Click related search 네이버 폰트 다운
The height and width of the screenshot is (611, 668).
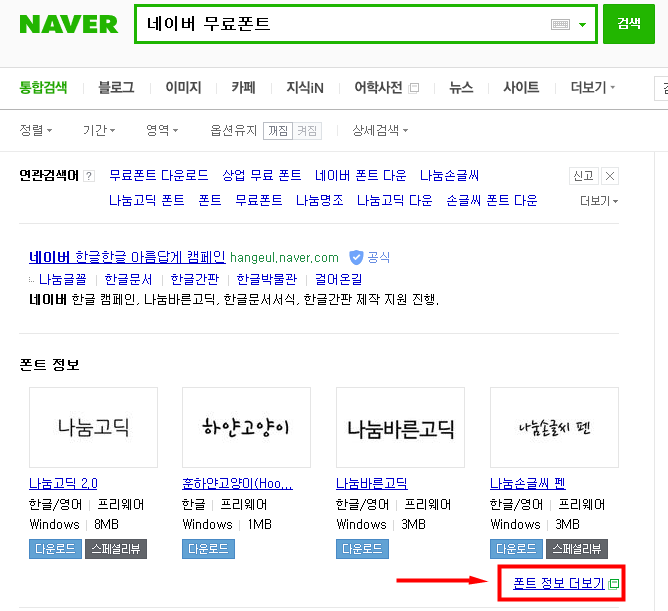360,175
